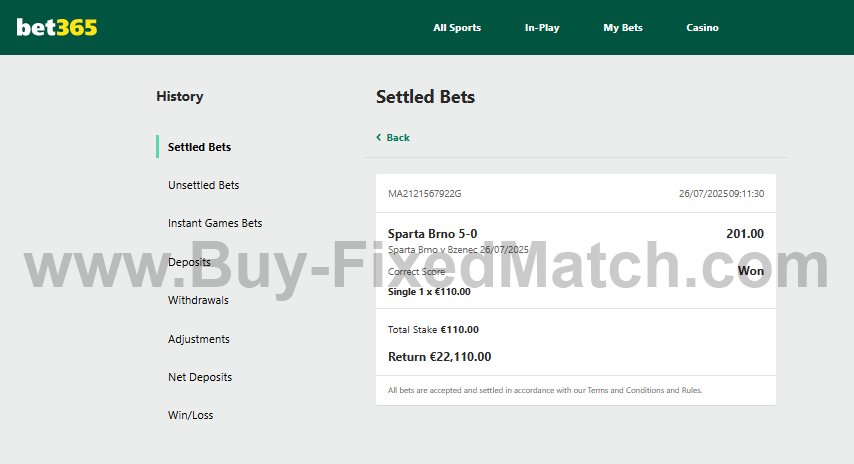This screenshot has width=854, height=464.
Task: Click the Sparta Brno 5-0 selection title
Action: tap(432, 234)
